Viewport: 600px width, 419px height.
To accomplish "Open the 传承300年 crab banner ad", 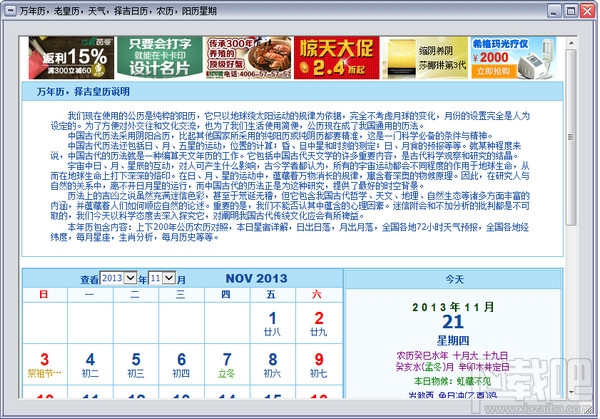I will 248,58.
